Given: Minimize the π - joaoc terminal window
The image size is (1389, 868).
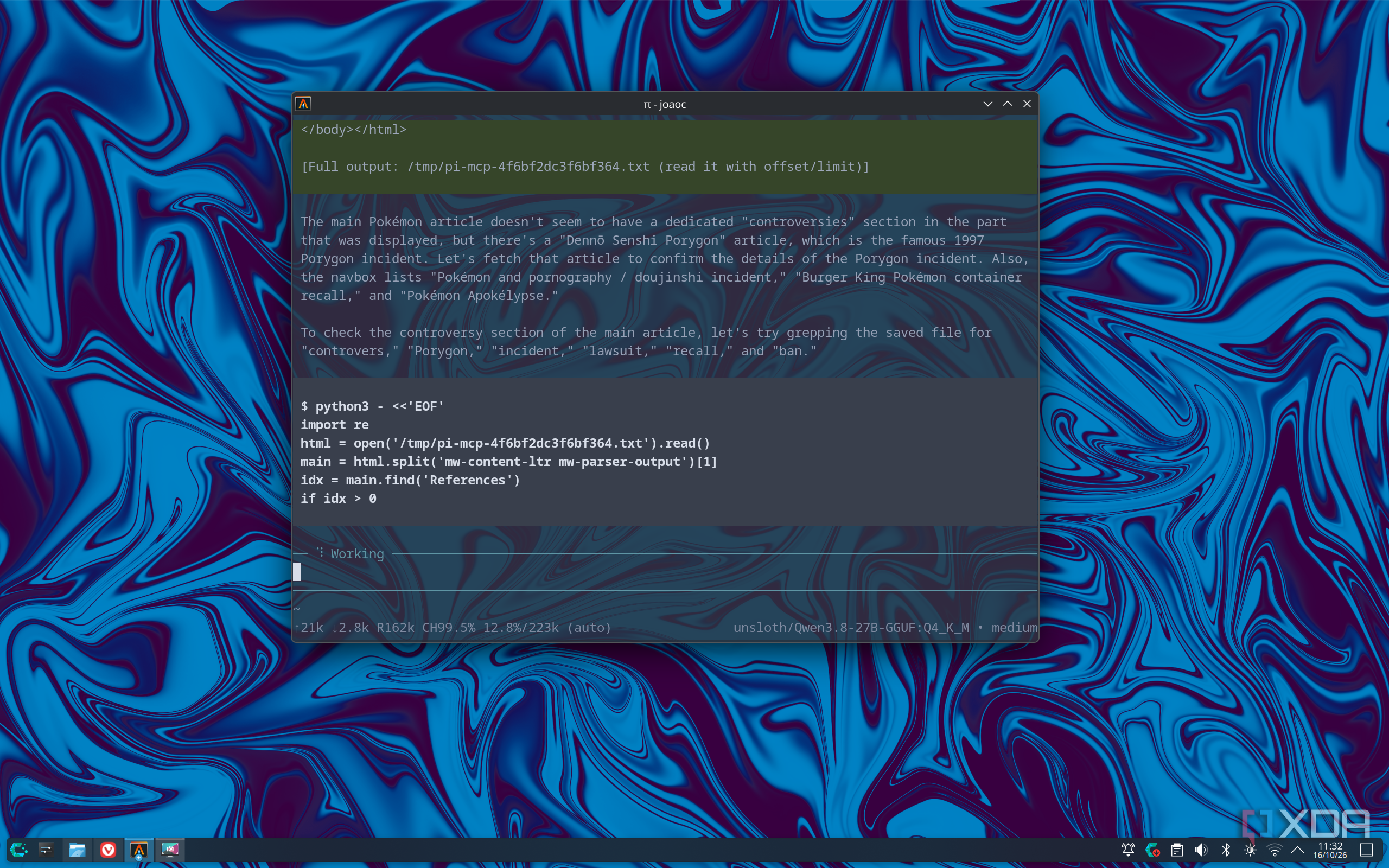Looking at the screenshot, I should (988, 104).
